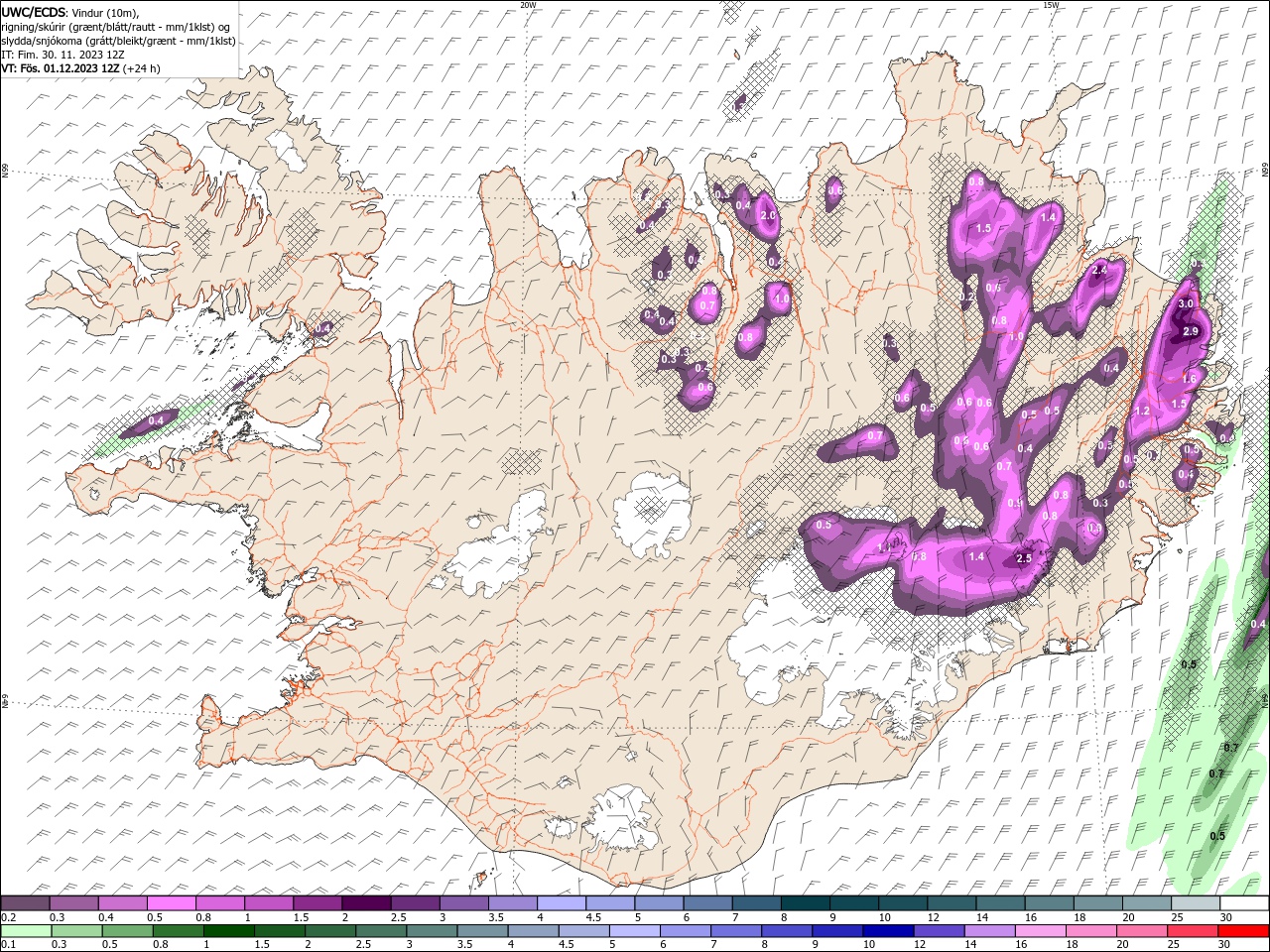
Task: Click the 'slydda/snjókoma' legend description line
Action: pyautogui.click(x=118, y=41)
